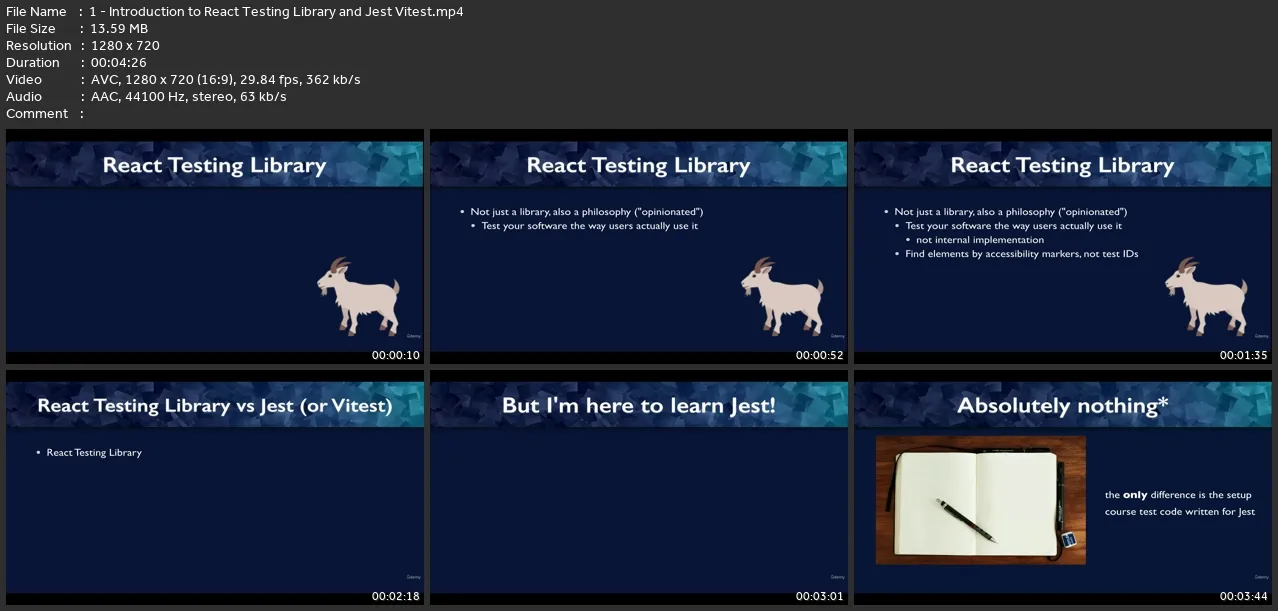
Task: Select the thumbnail frame at 00:02:18
Action: 215,487
